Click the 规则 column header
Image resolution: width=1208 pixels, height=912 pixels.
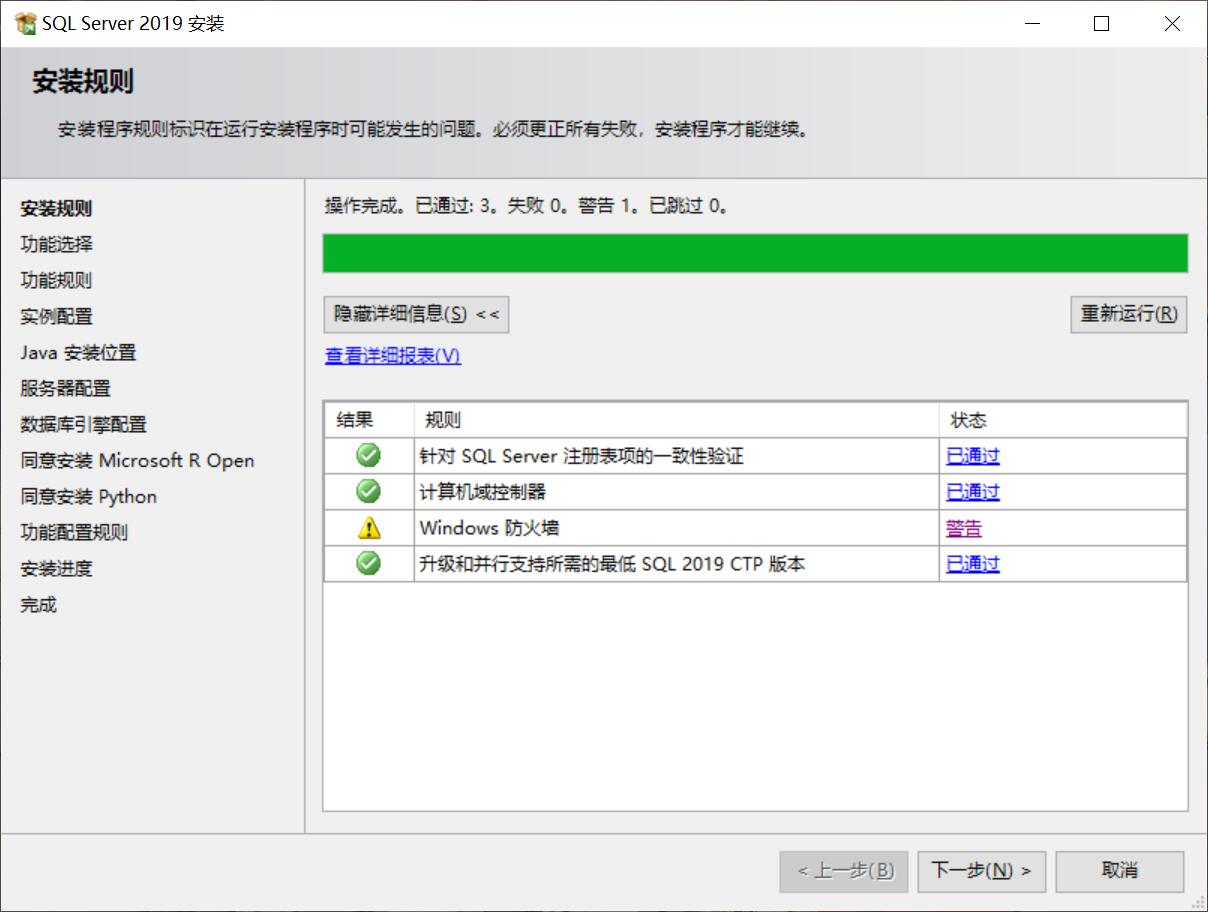676,420
